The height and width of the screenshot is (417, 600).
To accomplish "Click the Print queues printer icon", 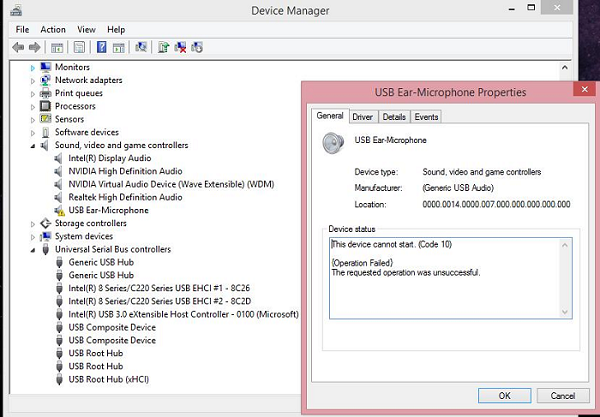I will pos(46,93).
